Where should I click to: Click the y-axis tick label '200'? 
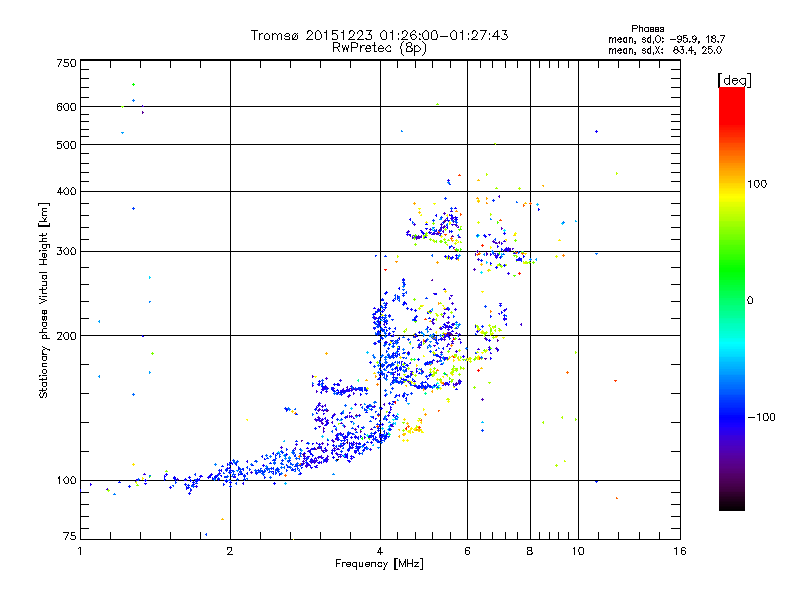point(66,336)
